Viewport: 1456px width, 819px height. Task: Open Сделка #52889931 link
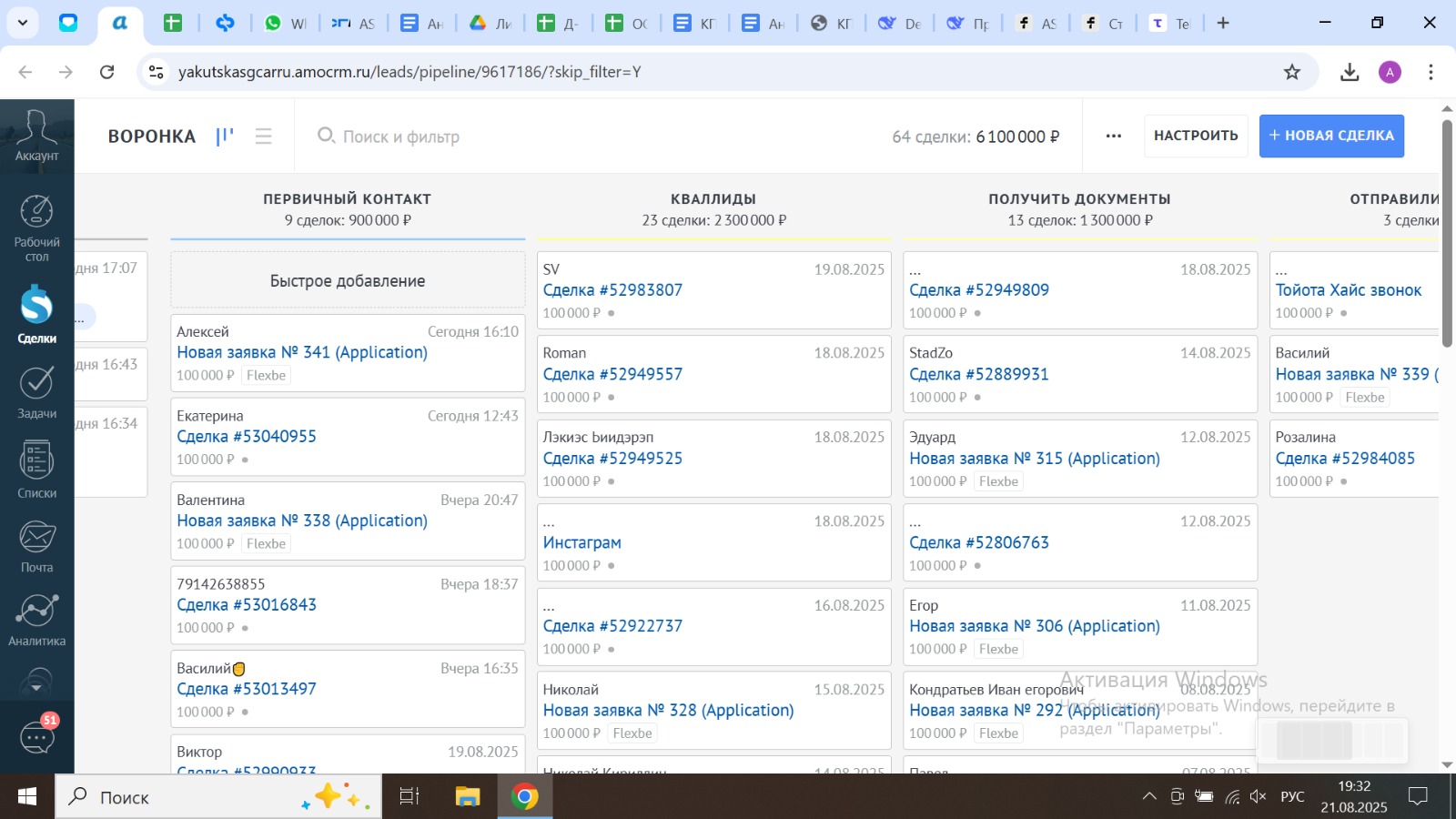click(979, 374)
